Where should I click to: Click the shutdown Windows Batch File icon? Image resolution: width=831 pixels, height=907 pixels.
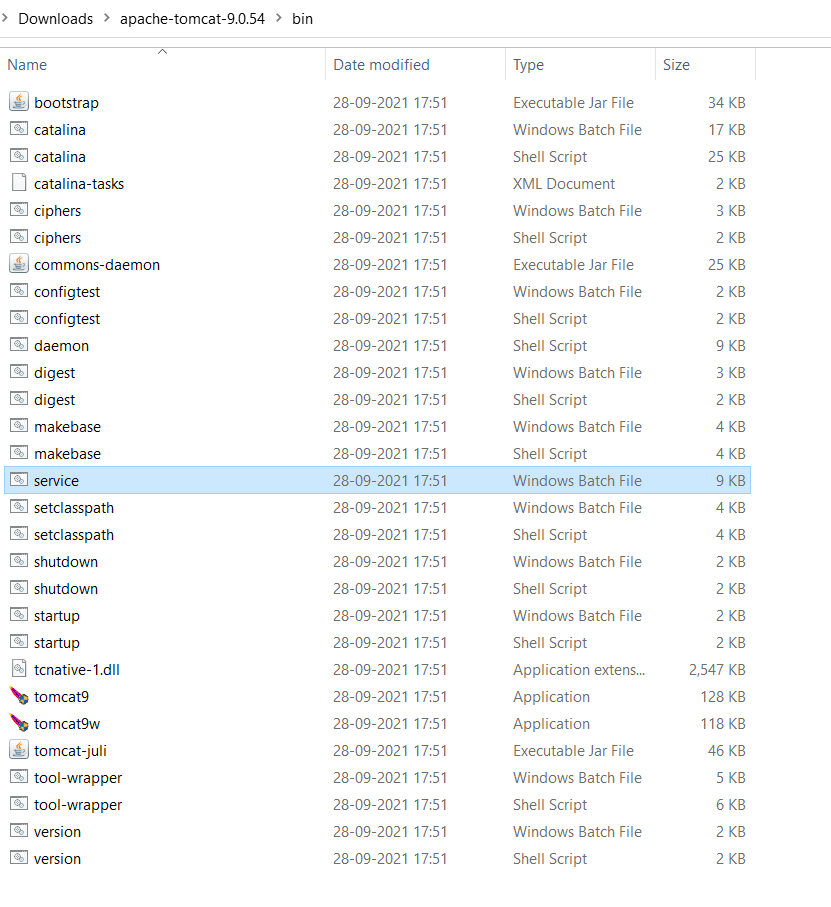coord(19,561)
